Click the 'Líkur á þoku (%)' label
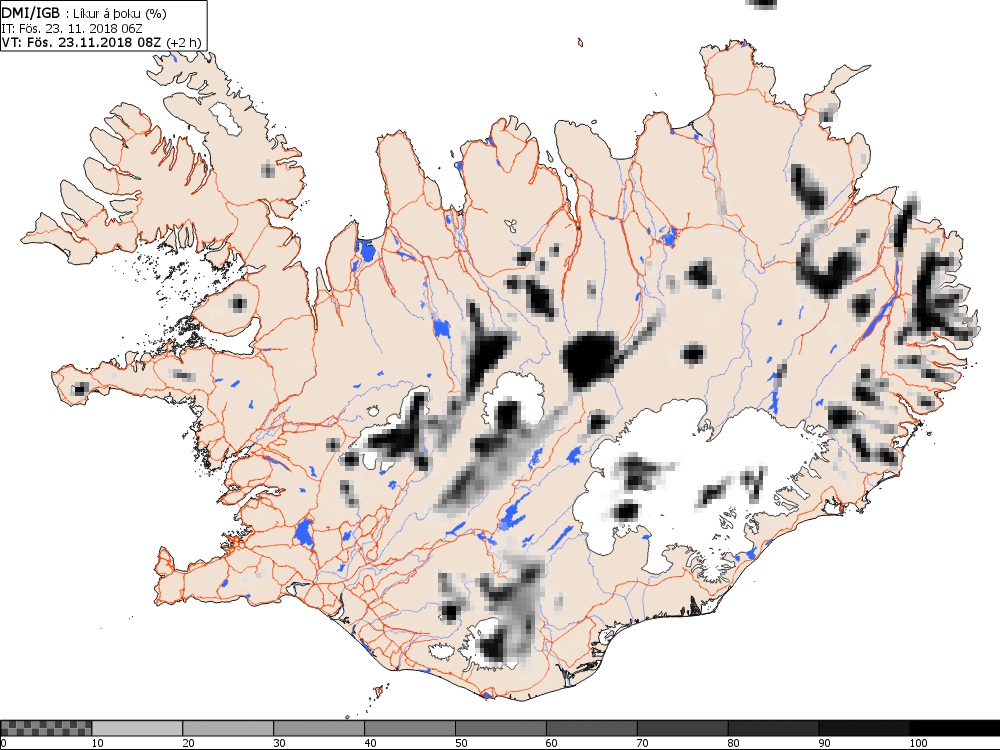This screenshot has height=750, width=1000. point(120,14)
